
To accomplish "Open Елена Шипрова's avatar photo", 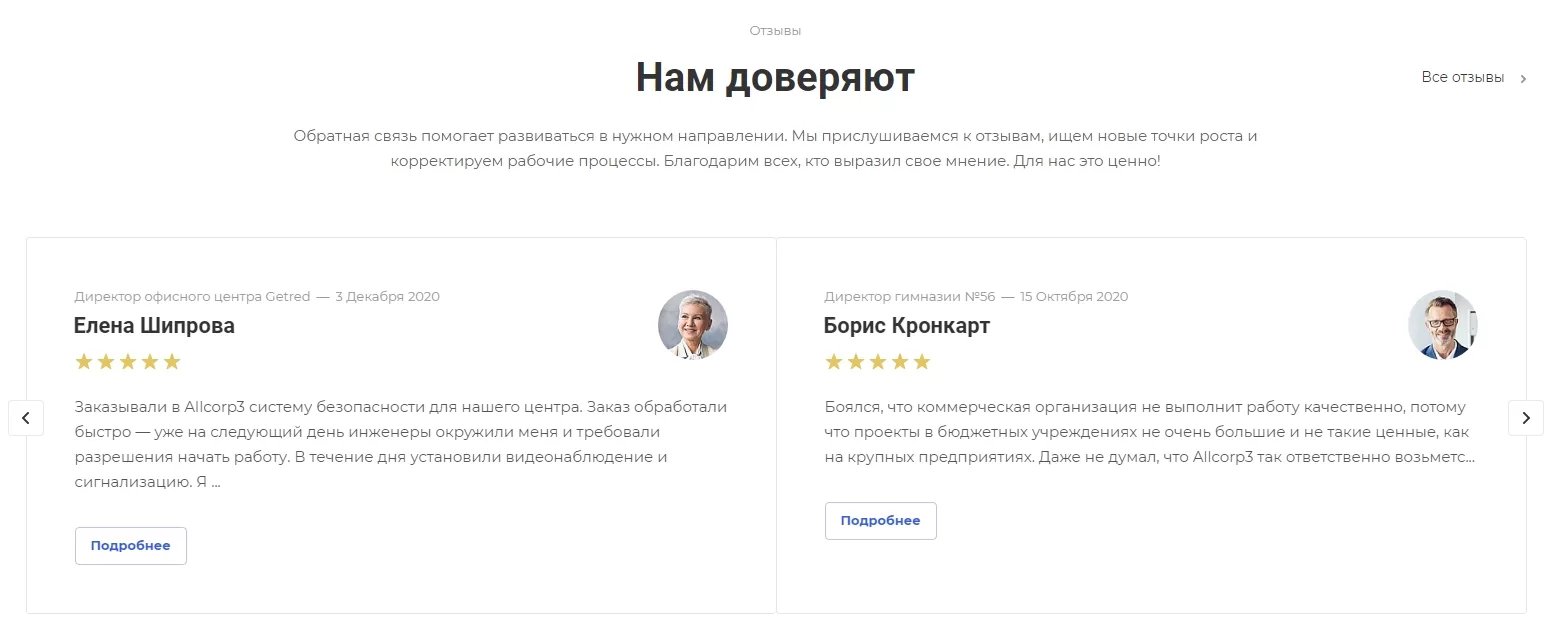I will pyautogui.click(x=693, y=325).
